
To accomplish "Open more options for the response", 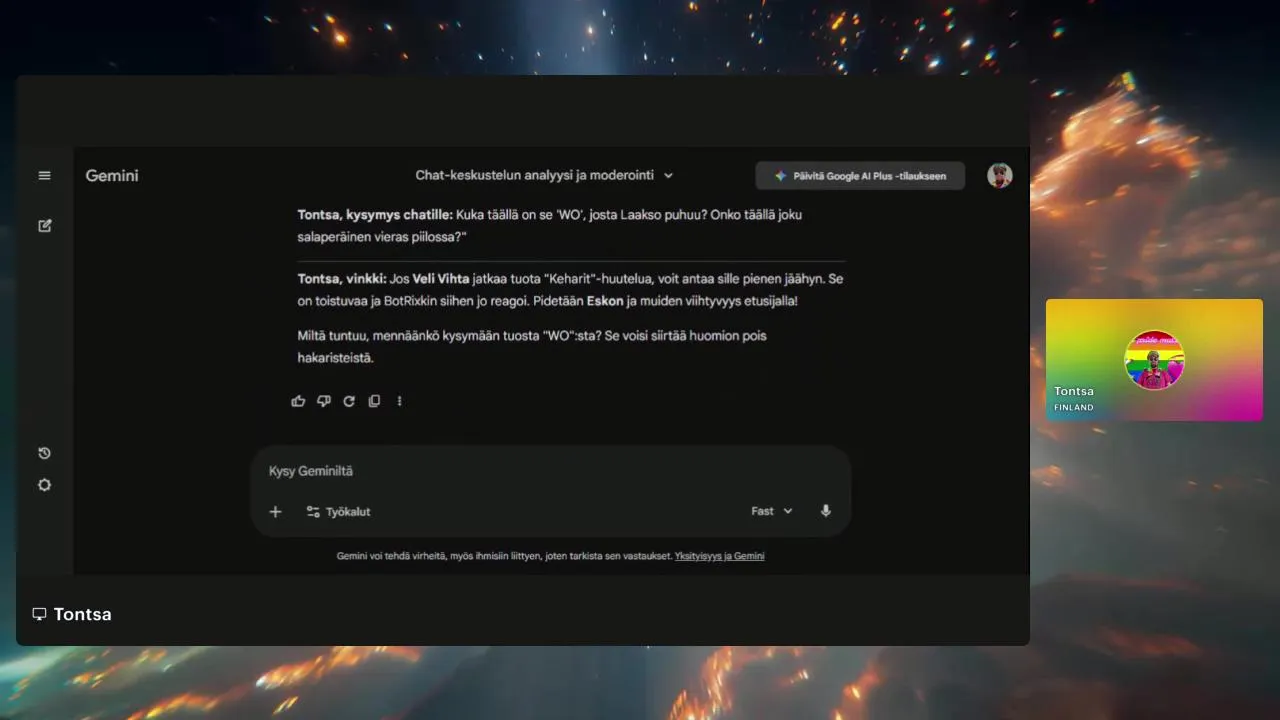I will [x=399, y=401].
